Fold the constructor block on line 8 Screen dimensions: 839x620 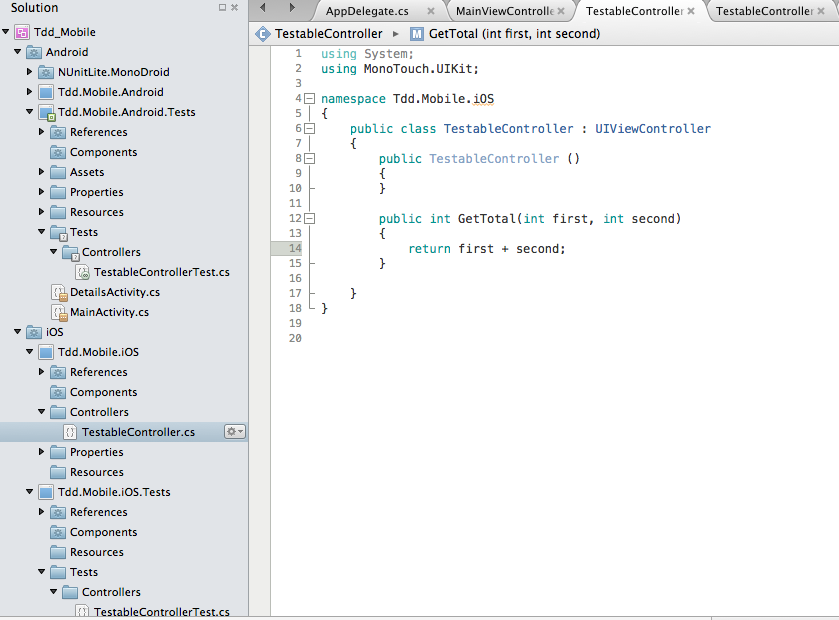309,158
